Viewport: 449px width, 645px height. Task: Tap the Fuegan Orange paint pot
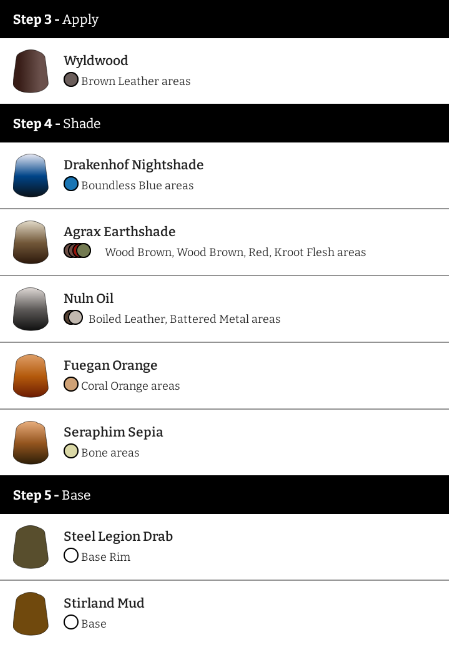[31, 376]
